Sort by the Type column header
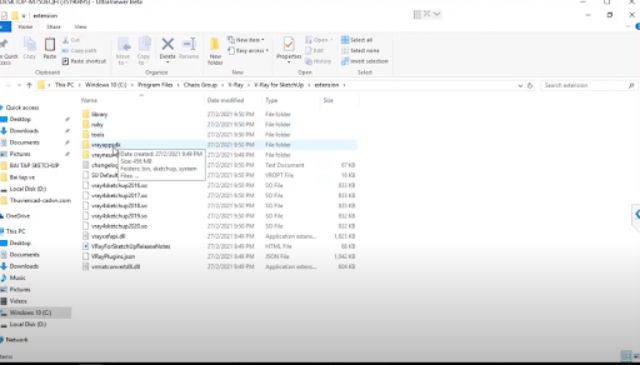 tap(271, 100)
